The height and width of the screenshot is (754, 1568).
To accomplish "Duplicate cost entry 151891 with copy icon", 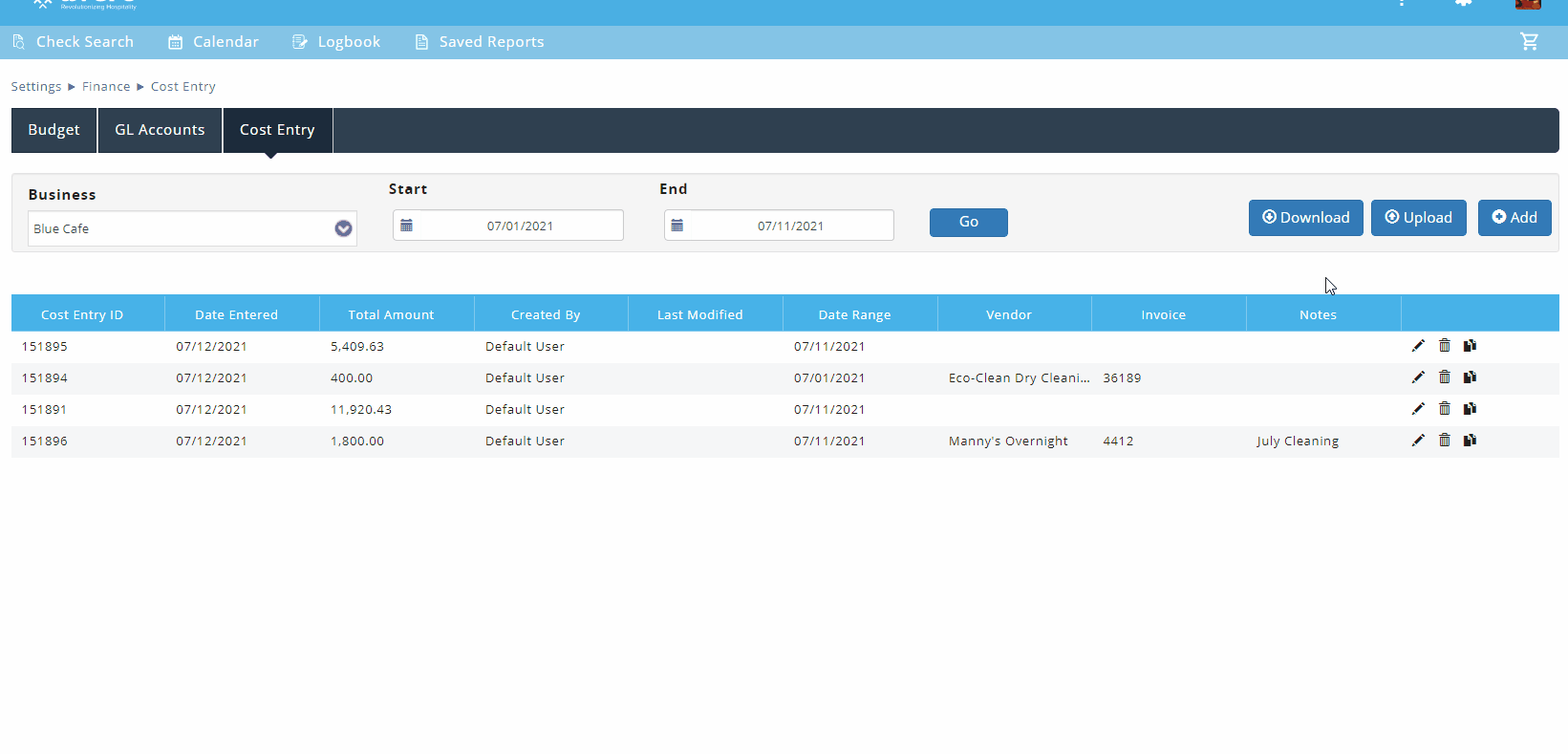I will (x=1470, y=409).
